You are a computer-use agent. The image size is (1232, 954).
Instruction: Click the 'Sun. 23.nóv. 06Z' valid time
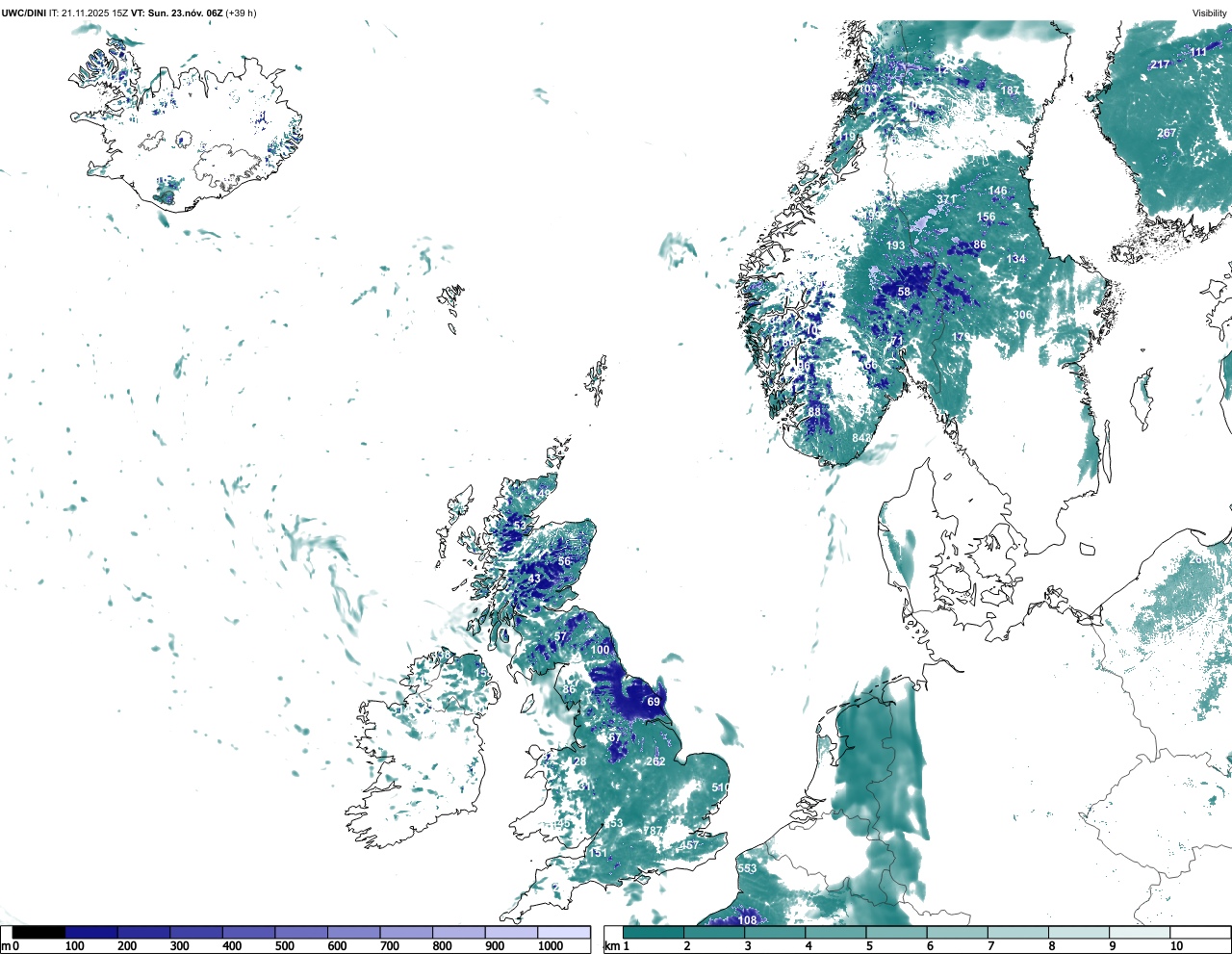(186, 13)
